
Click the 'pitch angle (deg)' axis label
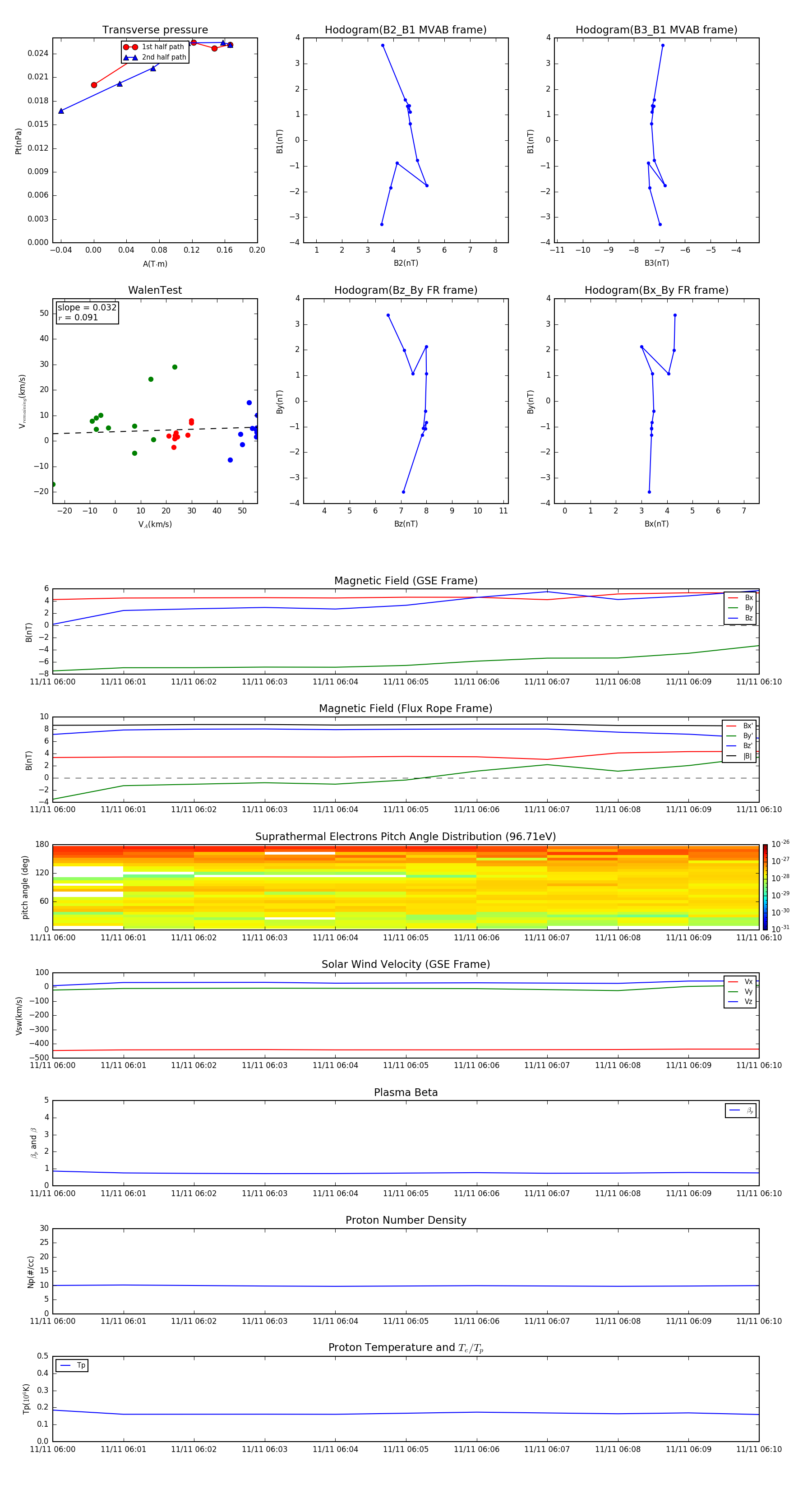pos(25,887)
